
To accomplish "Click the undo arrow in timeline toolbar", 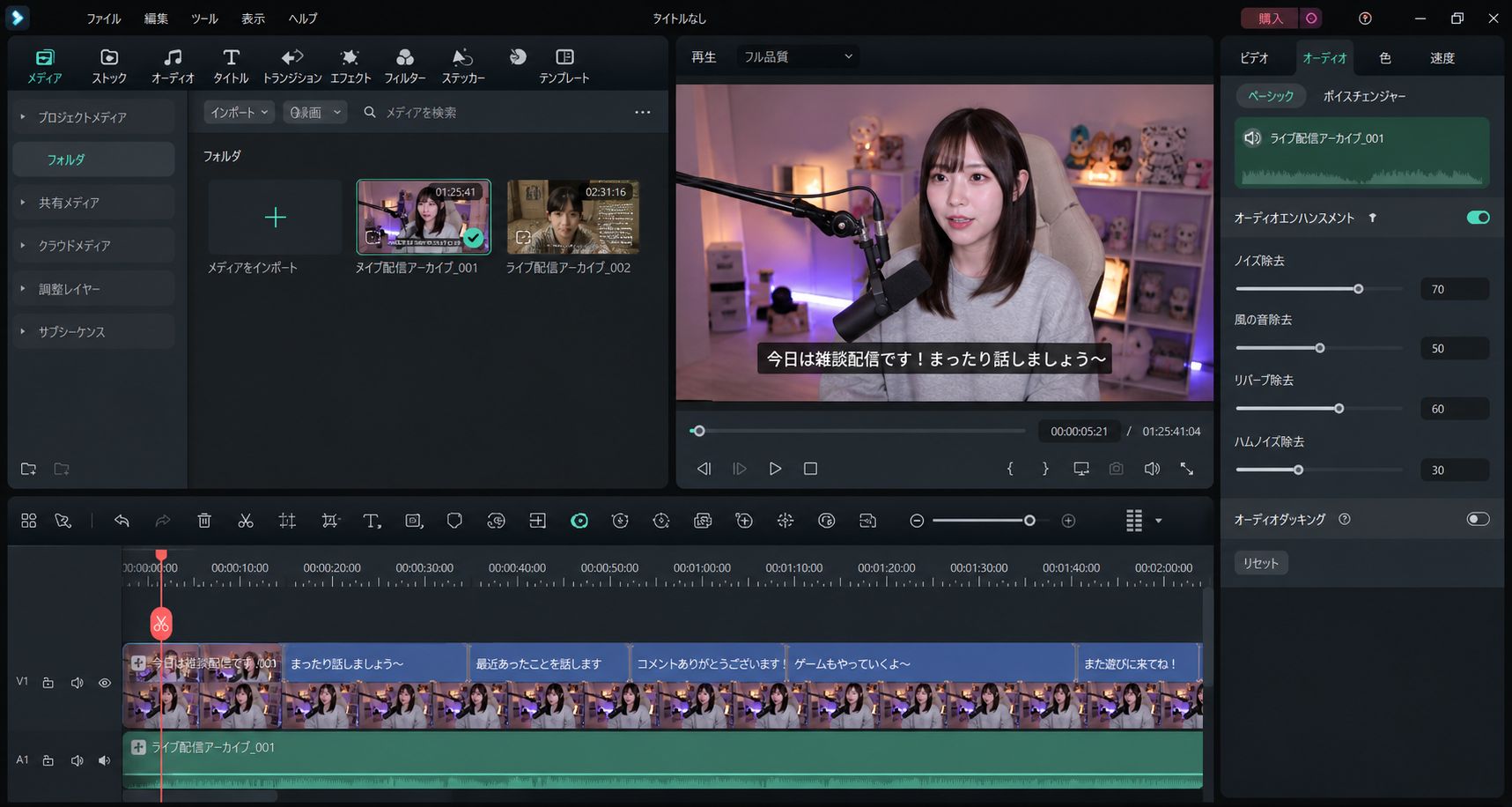I will pos(122,521).
